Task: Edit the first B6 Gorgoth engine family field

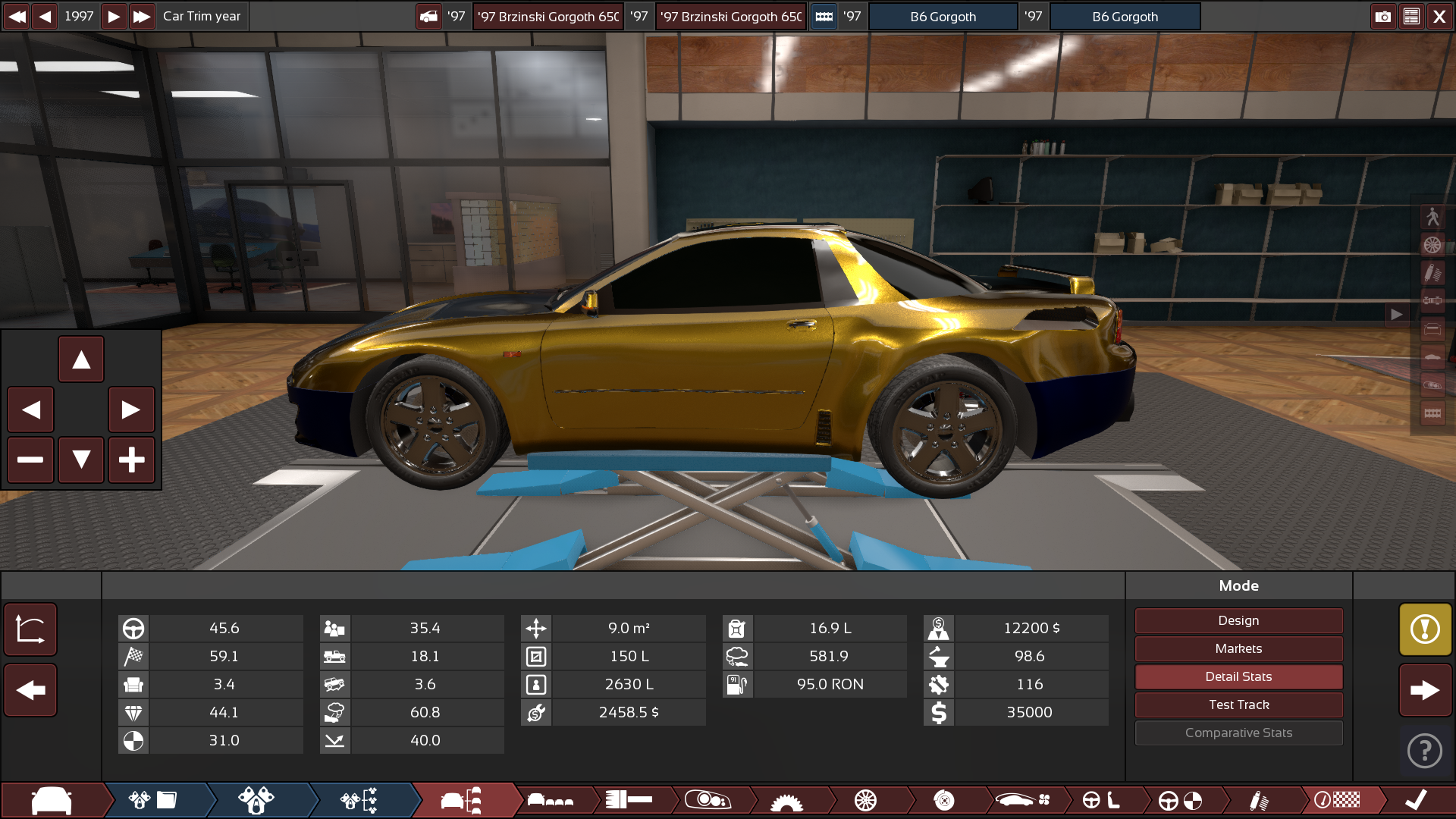Action: [943, 16]
